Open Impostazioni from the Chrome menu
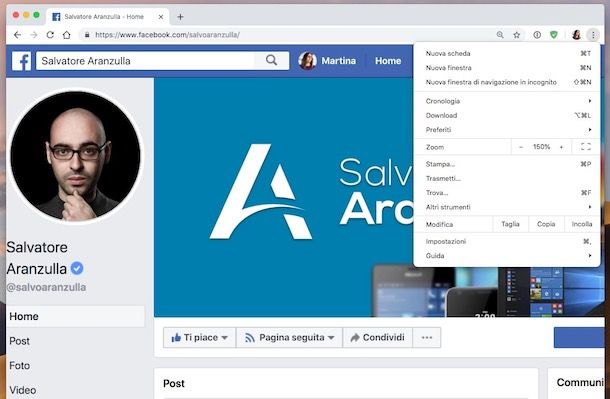This screenshot has width=610, height=399. click(x=507, y=242)
